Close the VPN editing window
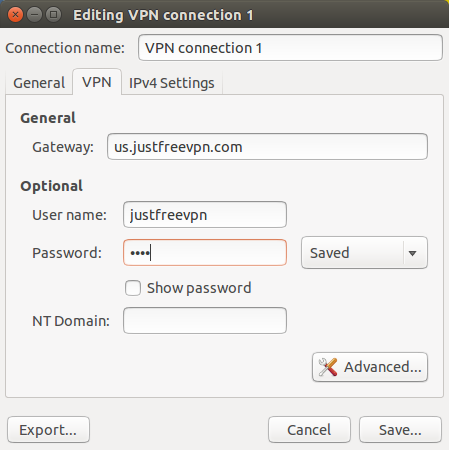 click(x=15, y=15)
